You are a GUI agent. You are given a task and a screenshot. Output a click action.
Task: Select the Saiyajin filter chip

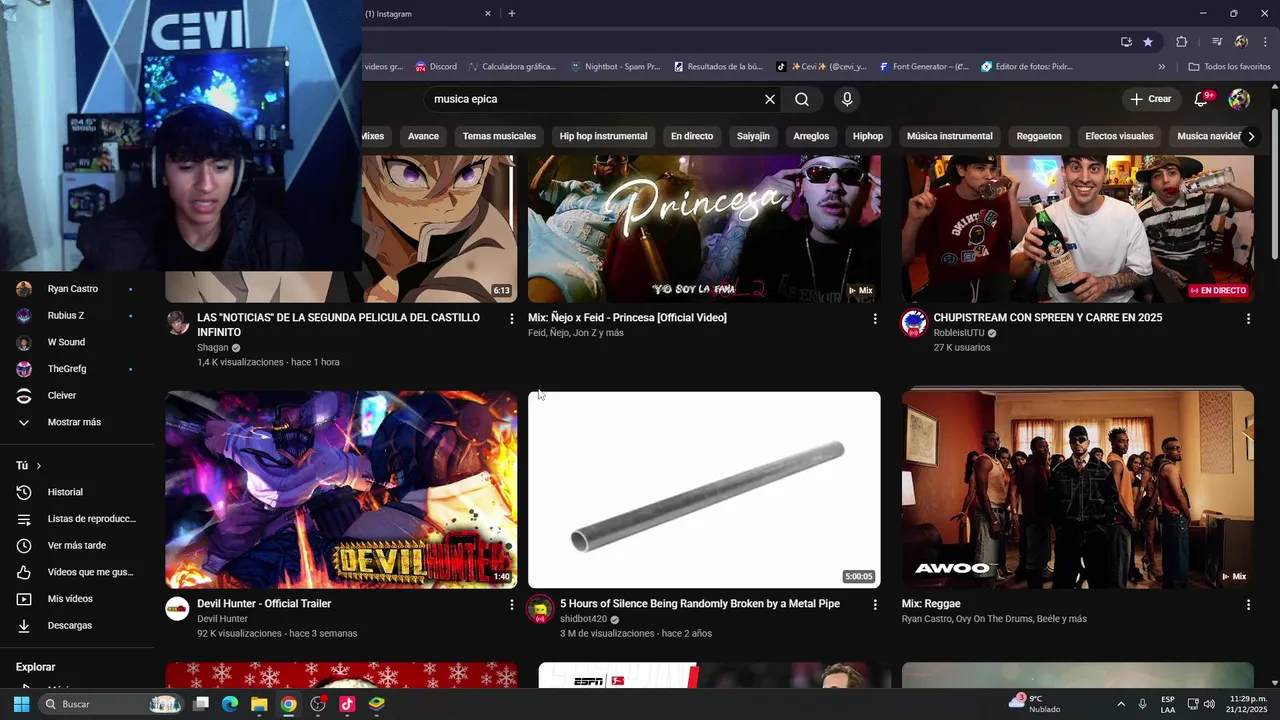coord(753,136)
